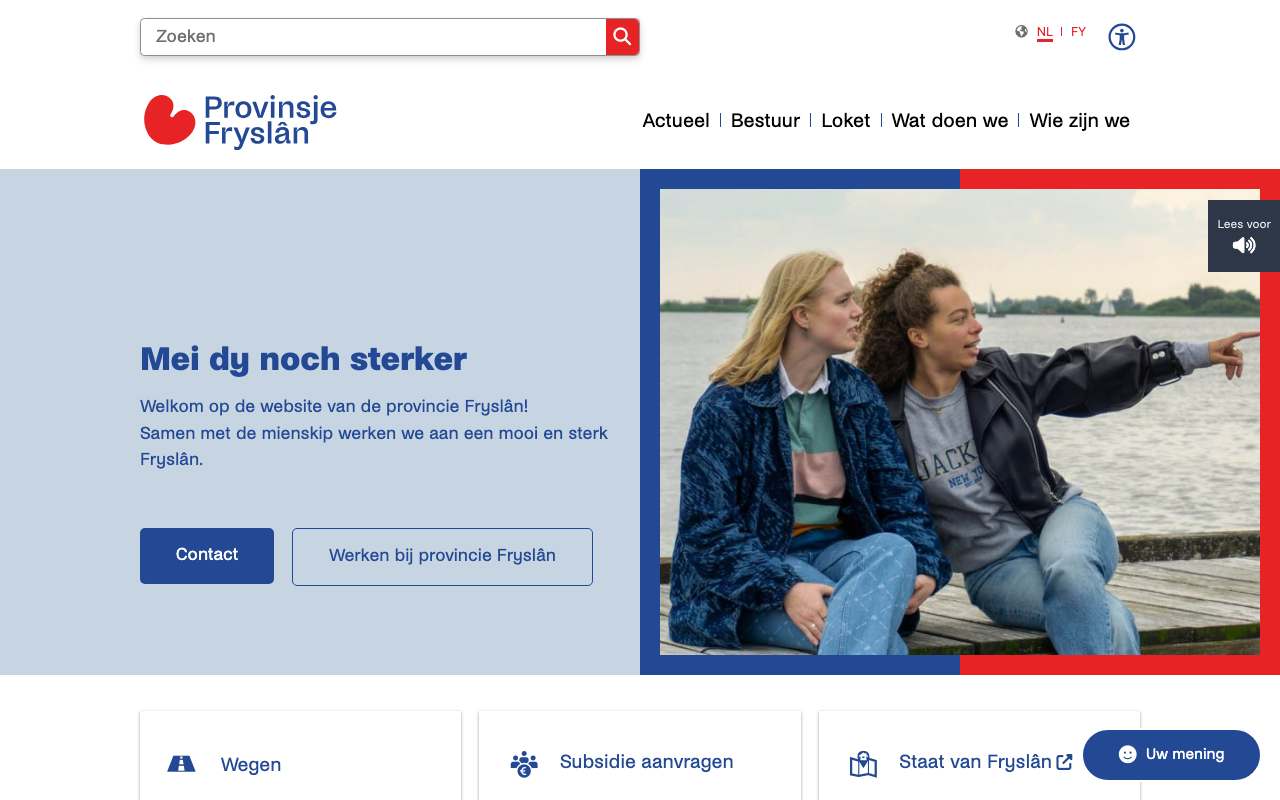Switch language to FY
Viewport: 1280px width, 800px height.
tap(1078, 32)
